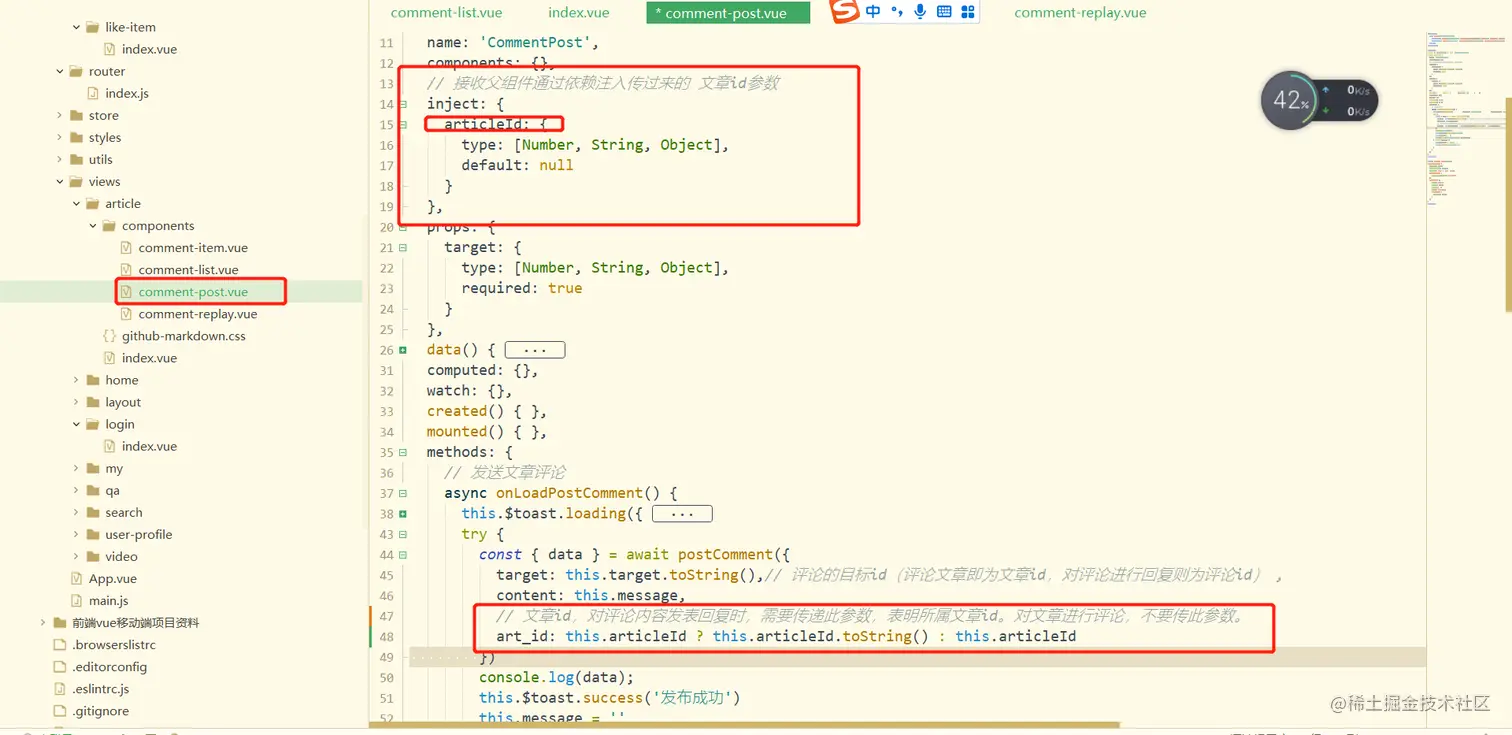The image size is (1512, 735).
Task: Click the App.vue file icon
Action: tap(77, 578)
